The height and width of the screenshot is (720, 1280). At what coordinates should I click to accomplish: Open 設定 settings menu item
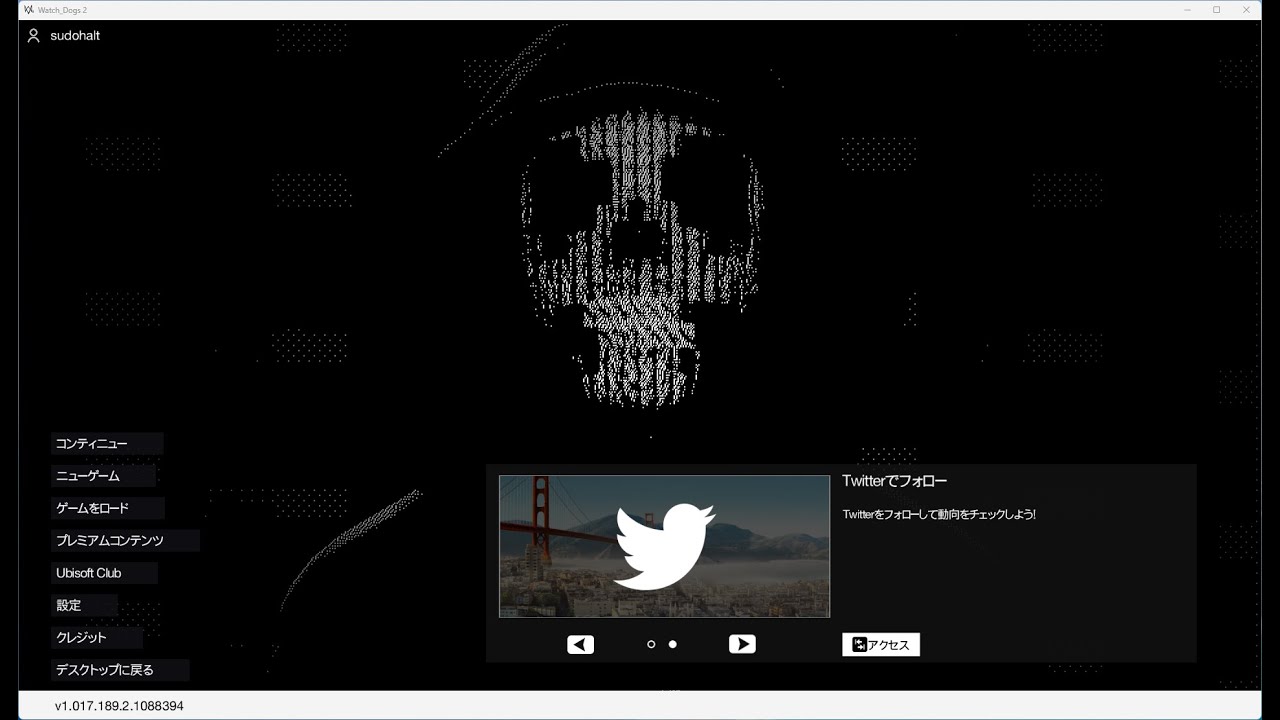69,605
